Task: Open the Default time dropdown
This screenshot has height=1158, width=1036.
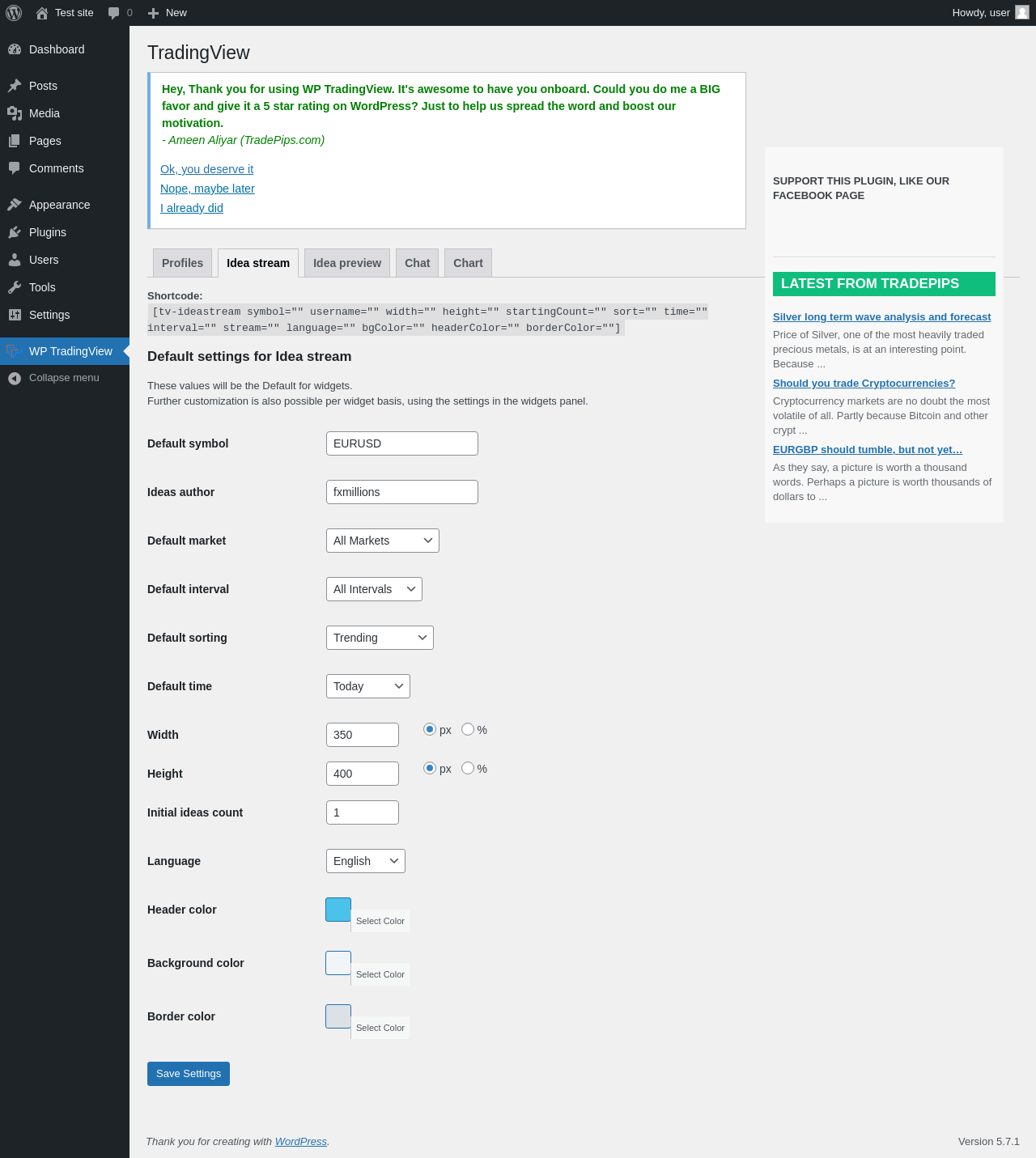Action: point(368,686)
